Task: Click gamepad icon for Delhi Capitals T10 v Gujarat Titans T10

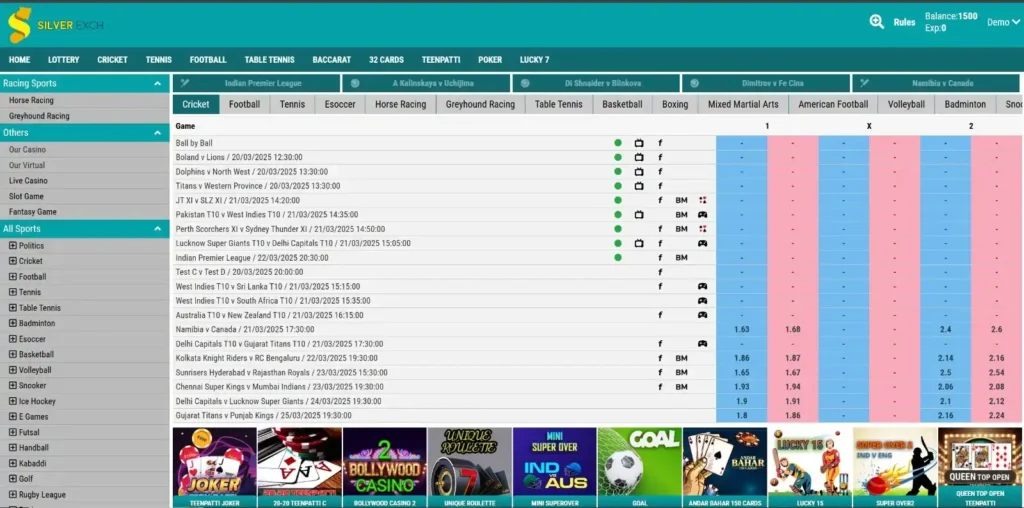Action: [702, 344]
